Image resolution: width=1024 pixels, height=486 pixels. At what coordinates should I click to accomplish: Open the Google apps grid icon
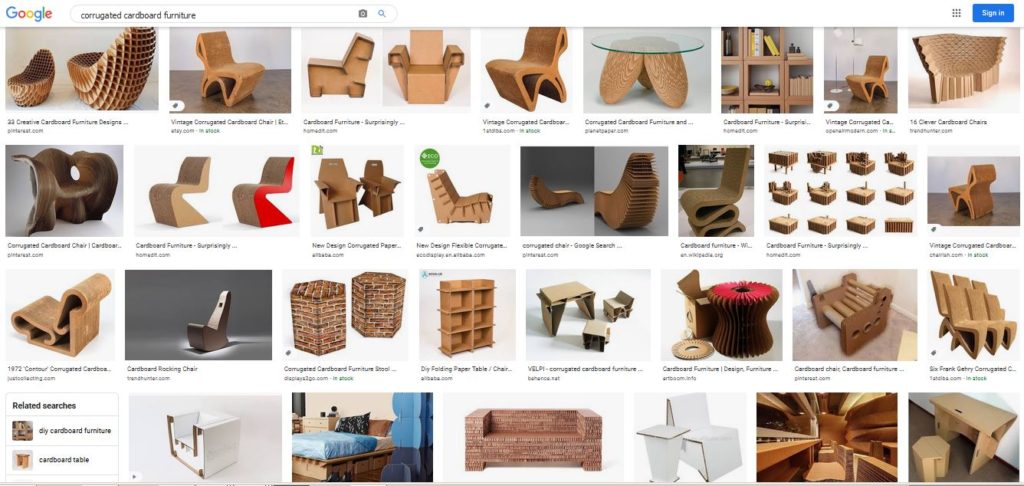pos(956,13)
